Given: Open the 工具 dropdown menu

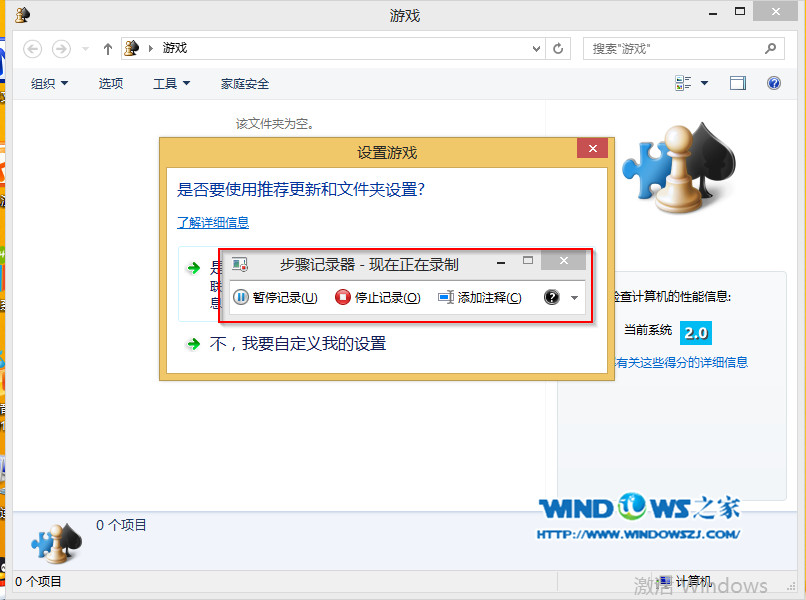Looking at the screenshot, I should pos(171,84).
